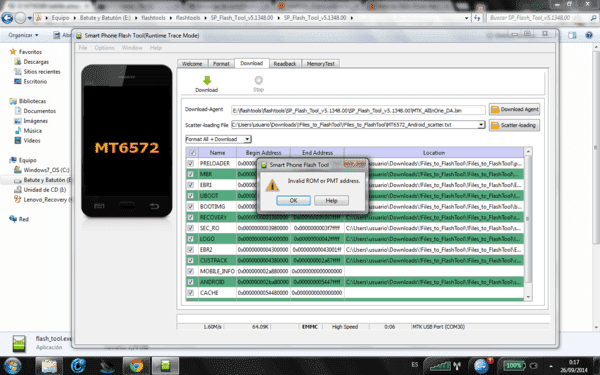Click the Windows Start orb
The height and width of the screenshot is (375, 600).
coord(12,366)
